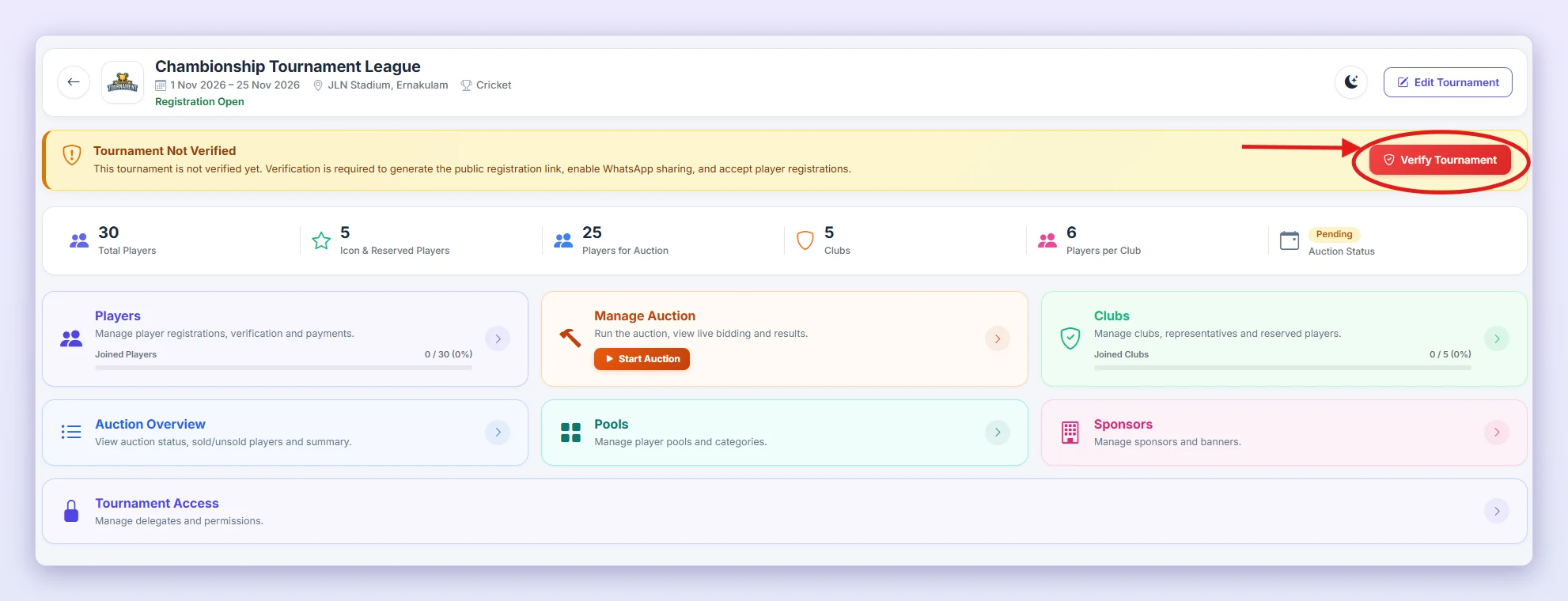Image resolution: width=1568 pixels, height=601 pixels.
Task: Open Auction Overview via its chevron
Action: pos(498,432)
